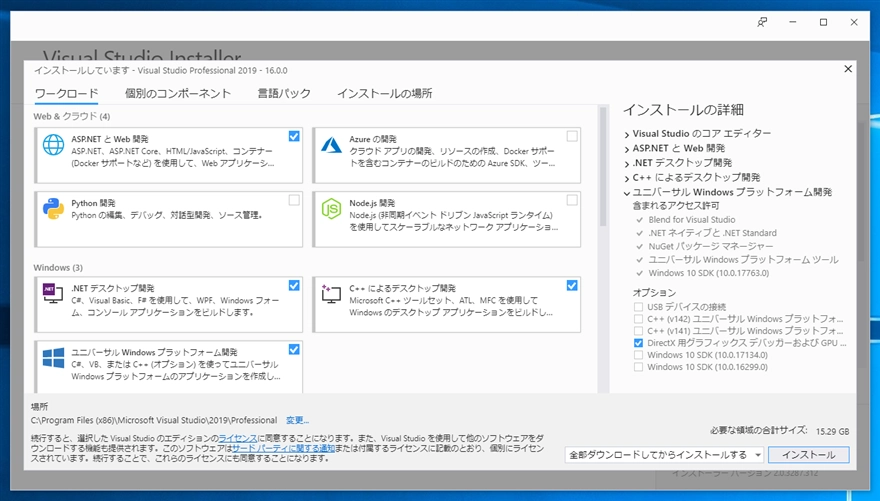The image size is (880, 501).
Task: Click the 15.29 GB total size value
Action: tap(832, 431)
